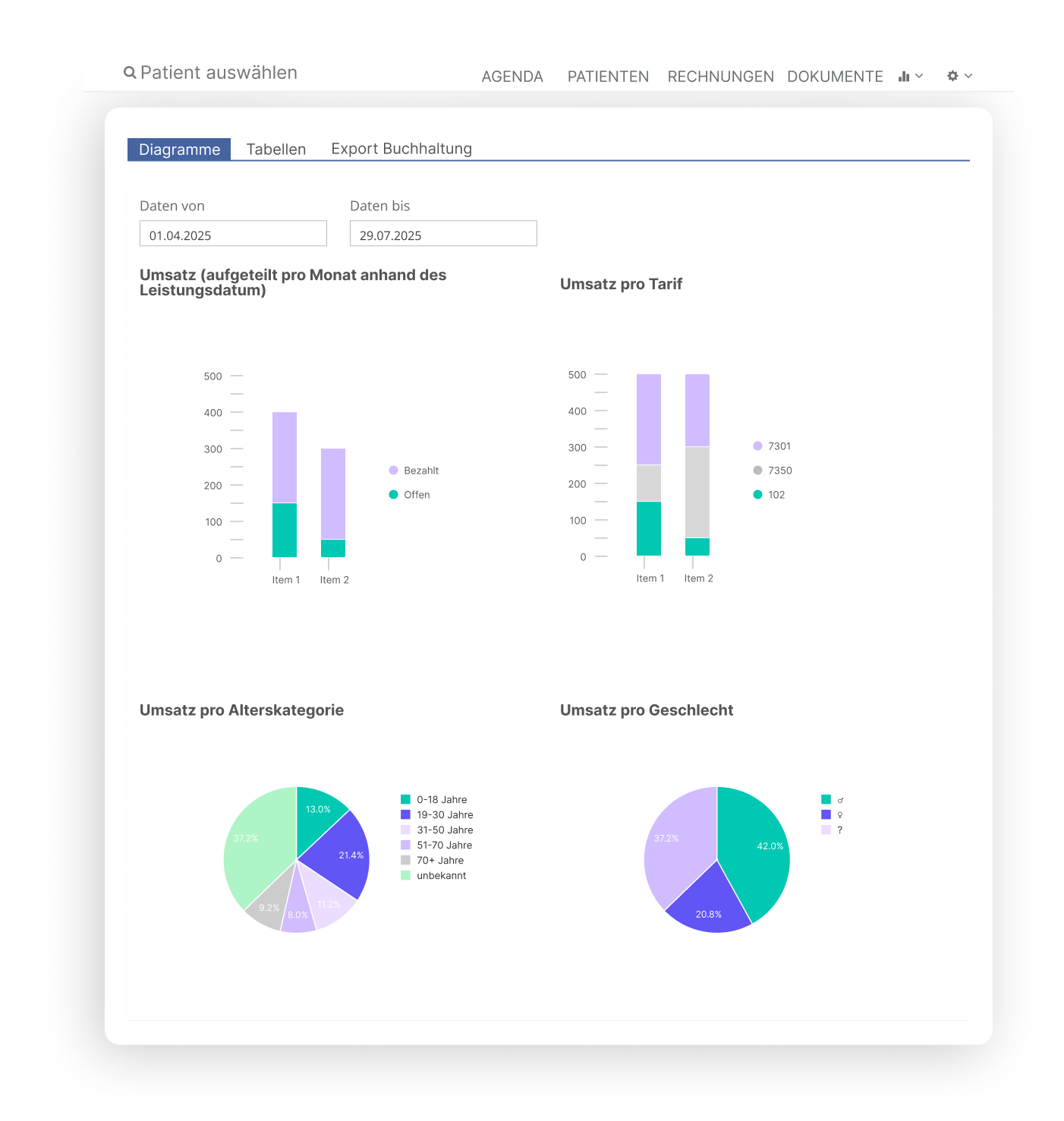Open the statistics bar chart menu icon
The height and width of the screenshot is (1121, 1064).
coord(904,76)
